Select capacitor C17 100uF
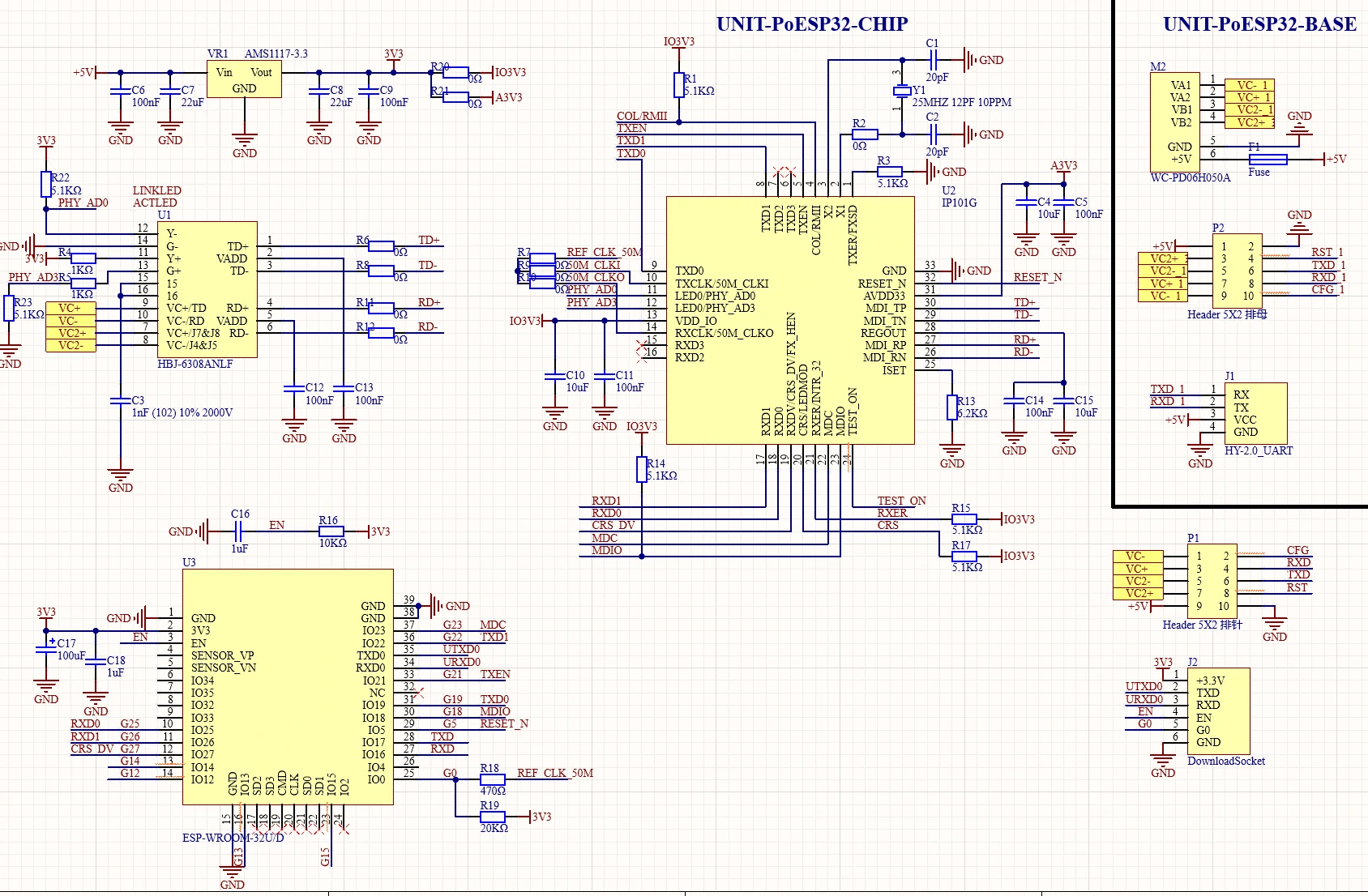This screenshot has height=896, width=1368. click(47, 648)
